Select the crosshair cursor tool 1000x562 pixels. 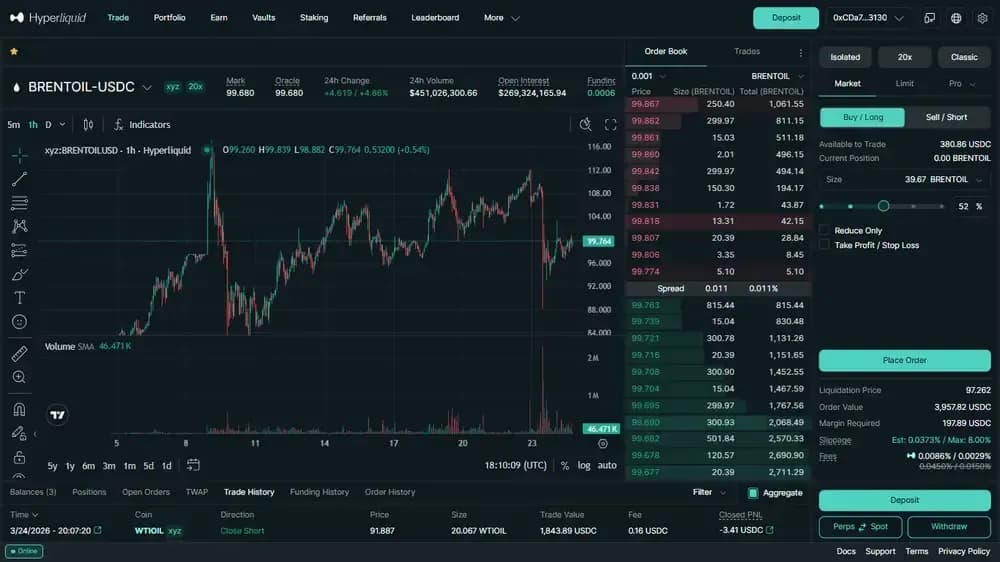coord(19,155)
